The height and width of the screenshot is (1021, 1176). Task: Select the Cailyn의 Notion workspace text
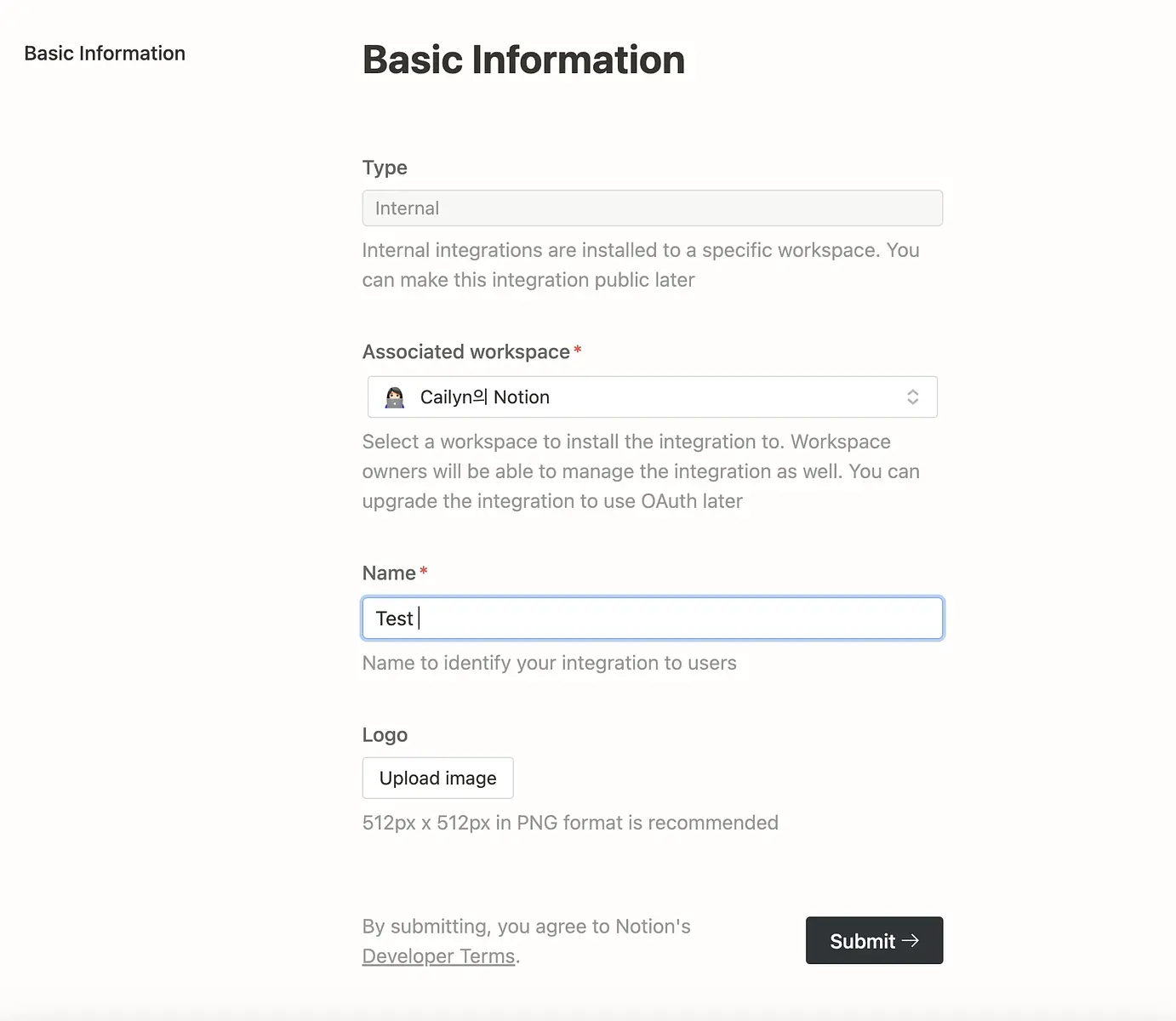point(485,397)
